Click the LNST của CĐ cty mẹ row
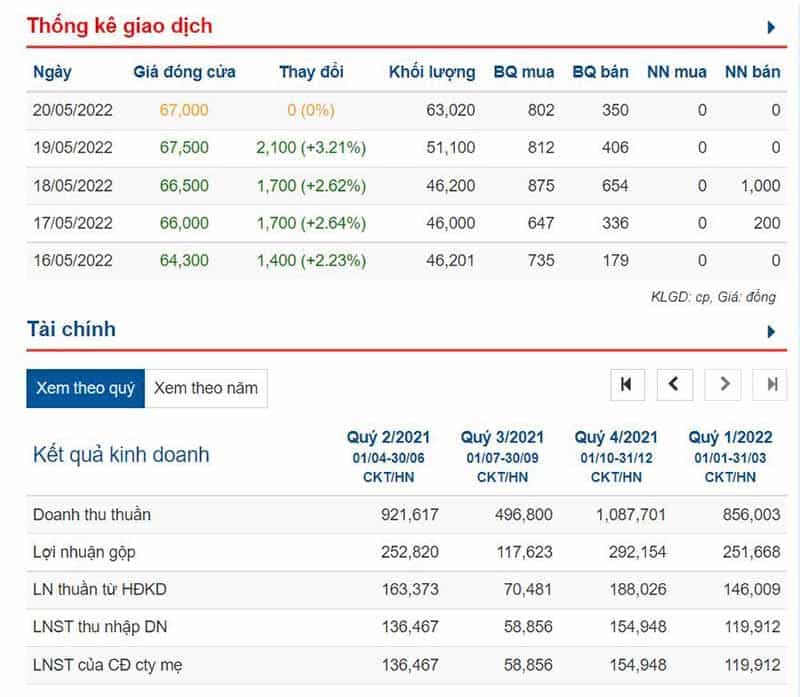The width and height of the screenshot is (800, 697). coord(107,664)
